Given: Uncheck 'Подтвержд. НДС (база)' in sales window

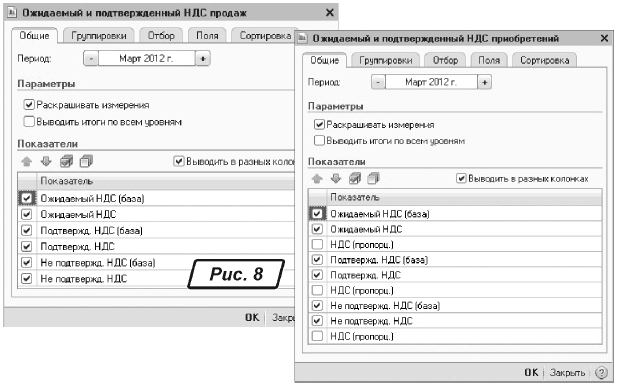Looking at the screenshot, I should click(x=26, y=231).
